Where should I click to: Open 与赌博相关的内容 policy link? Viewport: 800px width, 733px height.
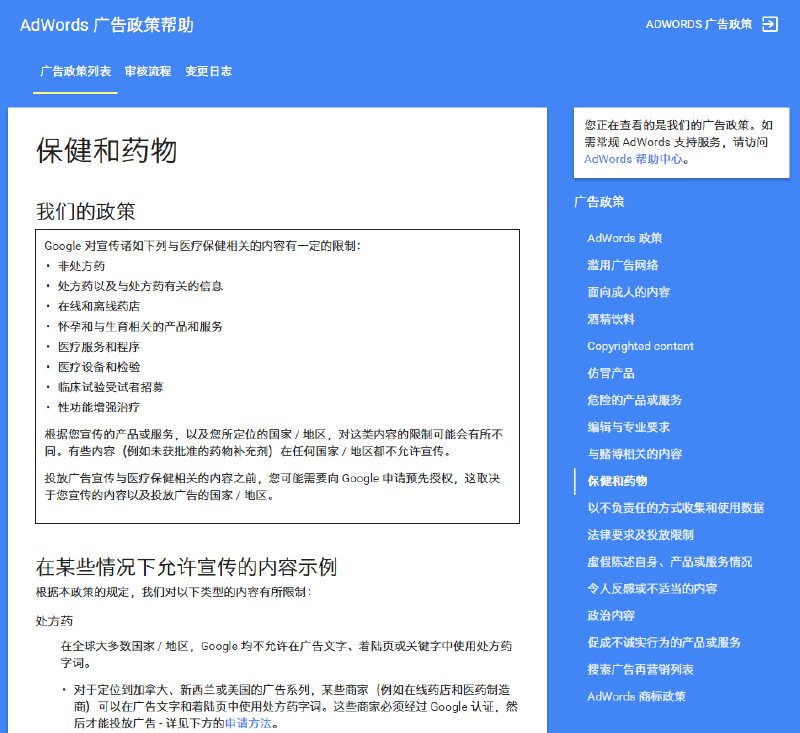point(635,454)
